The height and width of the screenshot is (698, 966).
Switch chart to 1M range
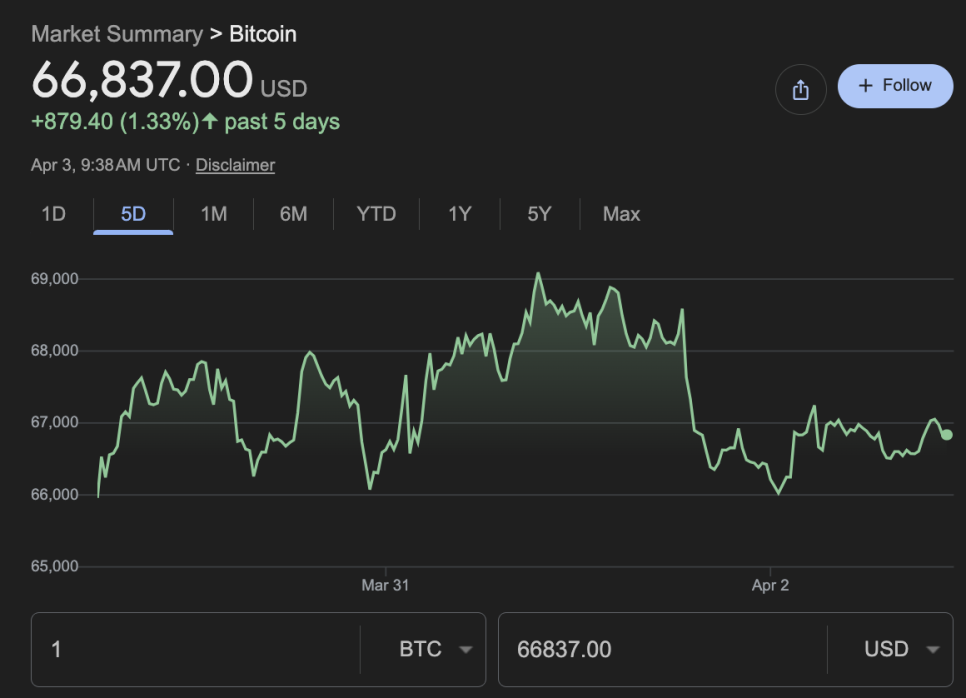(x=213, y=214)
